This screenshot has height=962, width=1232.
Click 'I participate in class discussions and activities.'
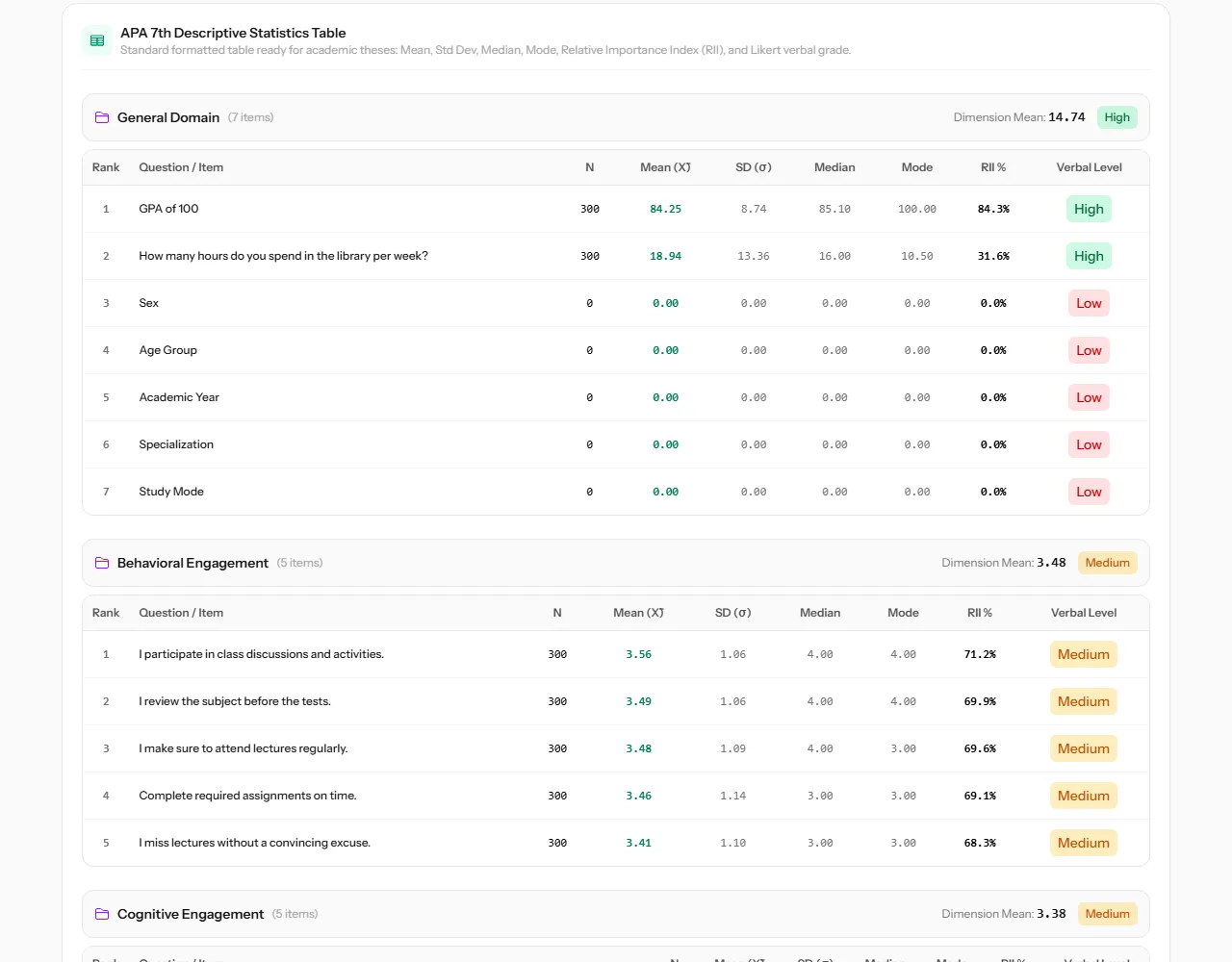[261, 654]
